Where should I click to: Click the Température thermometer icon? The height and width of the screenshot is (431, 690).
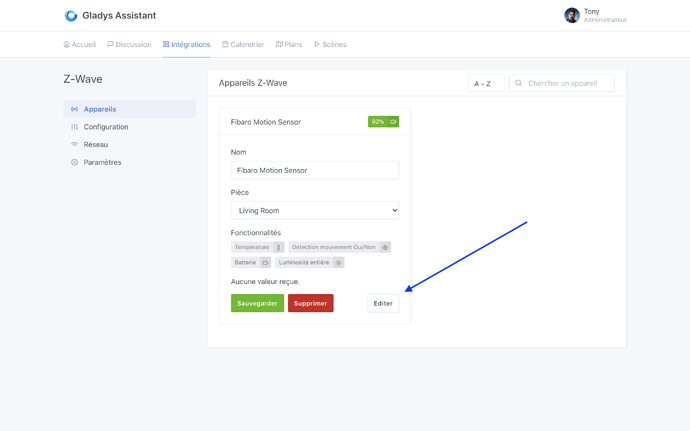pyautogui.click(x=279, y=247)
